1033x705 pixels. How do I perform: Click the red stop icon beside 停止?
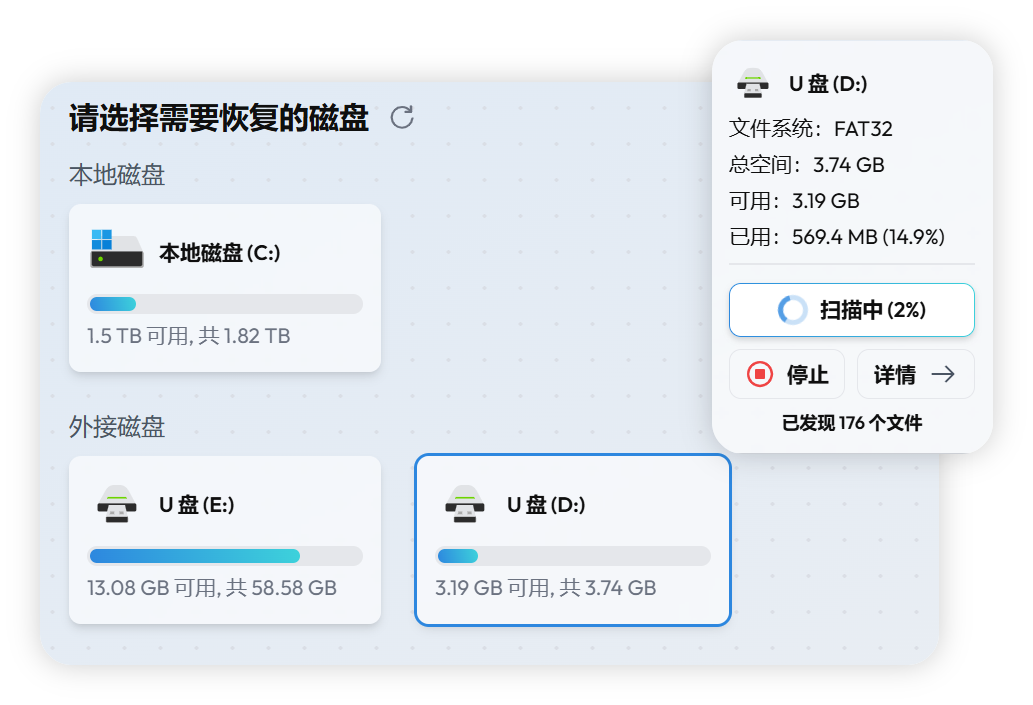(x=761, y=374)
